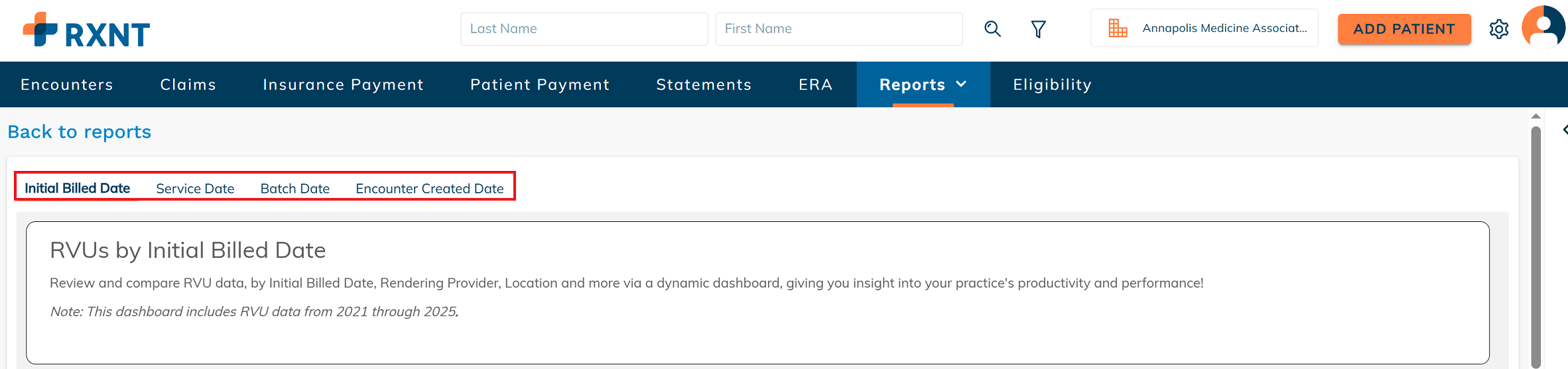Click the ADD PATIENT button
This screenshot has height=369, width=1568.
[x=1404, y=29]
